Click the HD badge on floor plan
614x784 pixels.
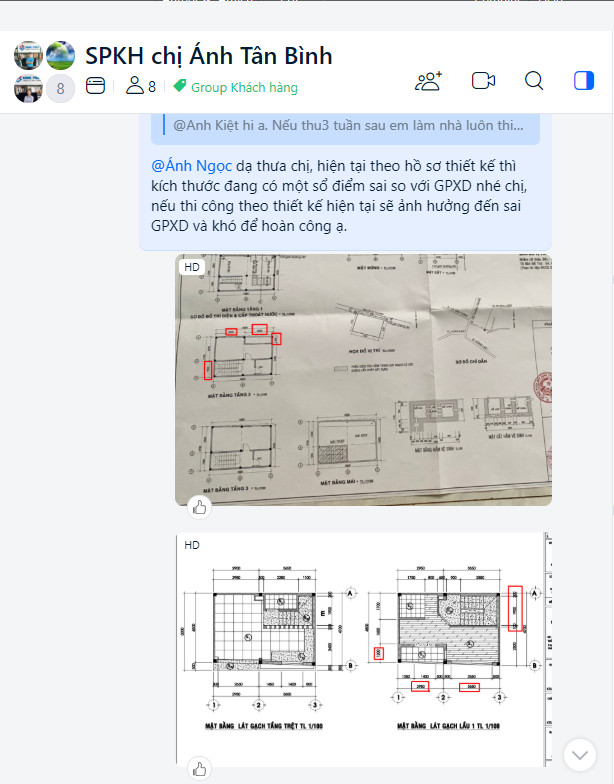(x=192, y=545)
